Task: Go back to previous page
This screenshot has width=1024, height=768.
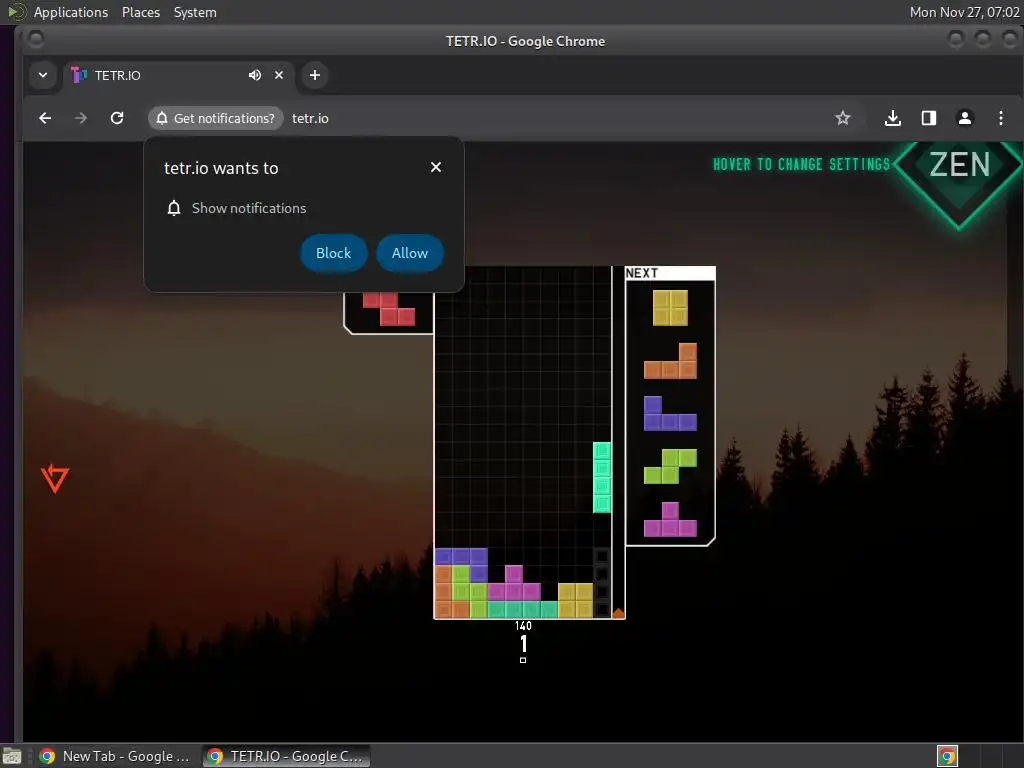Action: tap(45, 118)
